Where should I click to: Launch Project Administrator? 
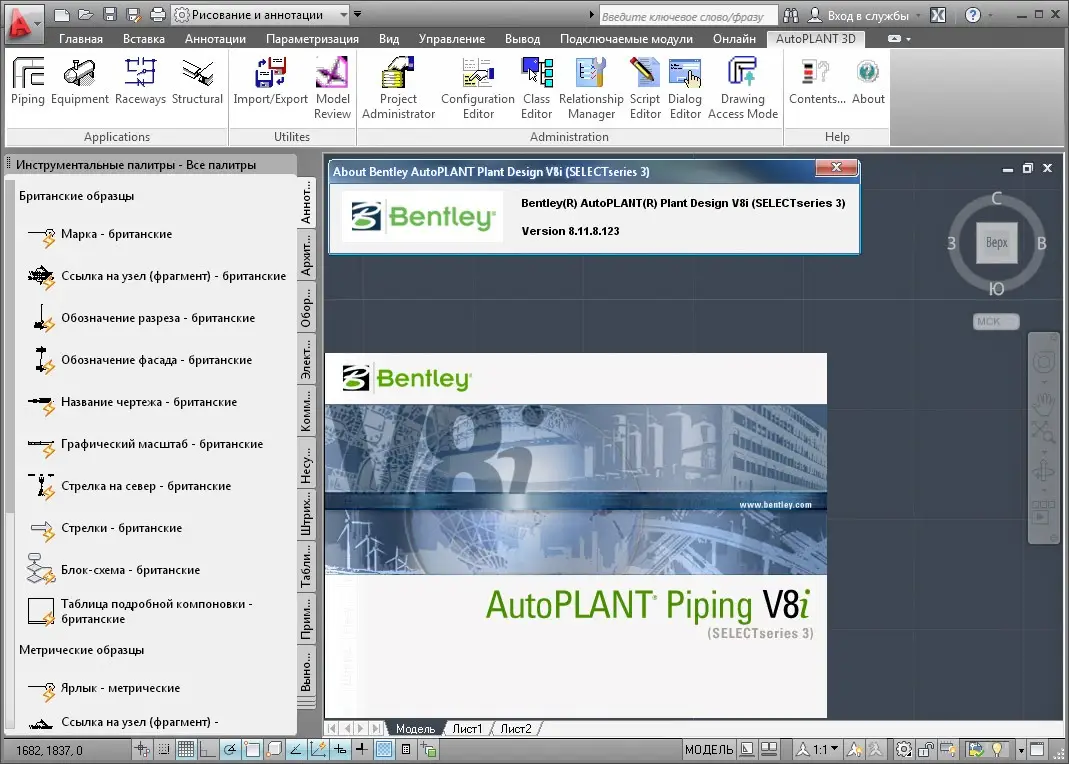pyautogui.click(x=398, y=89)
